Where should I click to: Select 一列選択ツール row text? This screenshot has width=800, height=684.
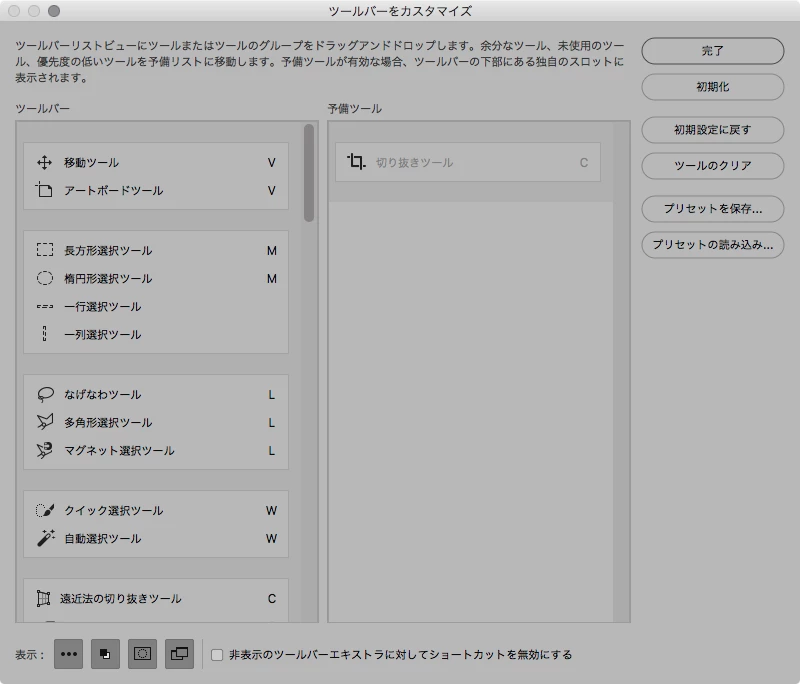[102, 335]
